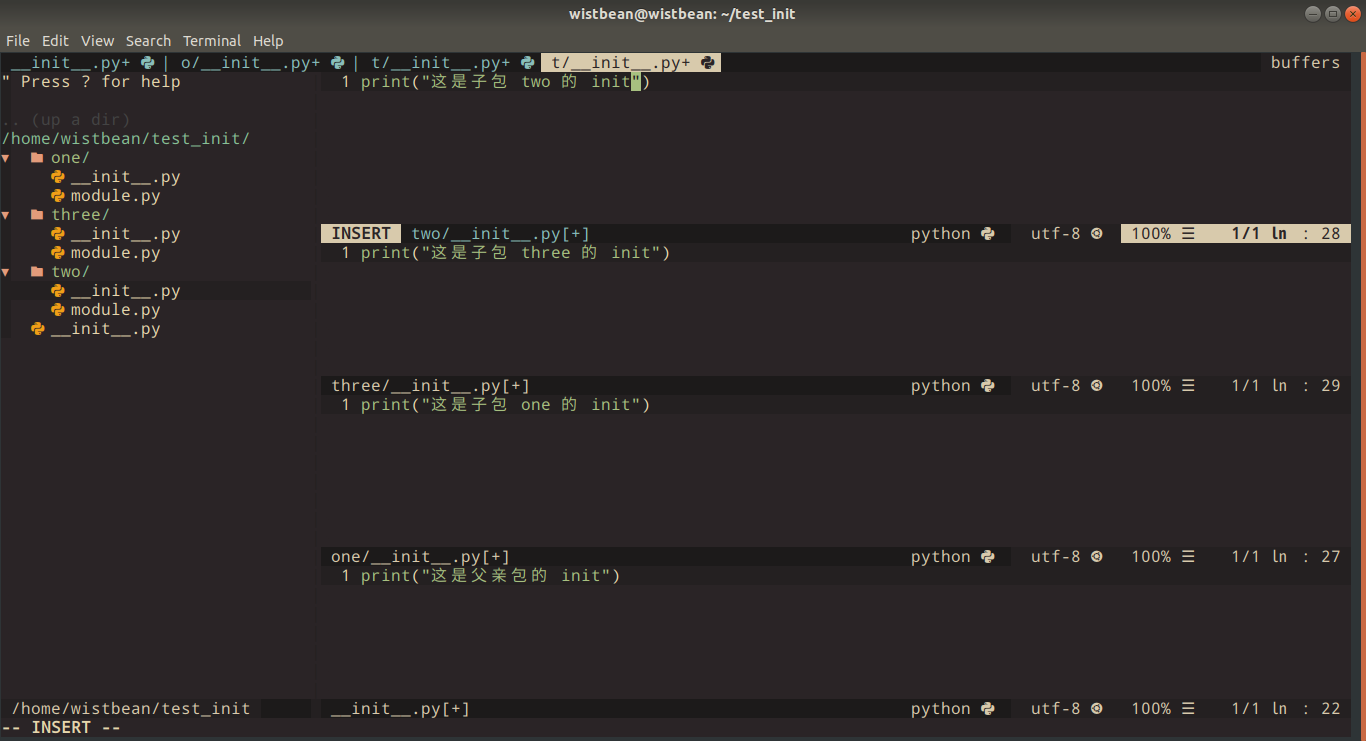The height and width of the screenshot is (741, 1366).
Task: Click the Python filetype icon in the bottom __init__.py statusline
Action: 988,708
